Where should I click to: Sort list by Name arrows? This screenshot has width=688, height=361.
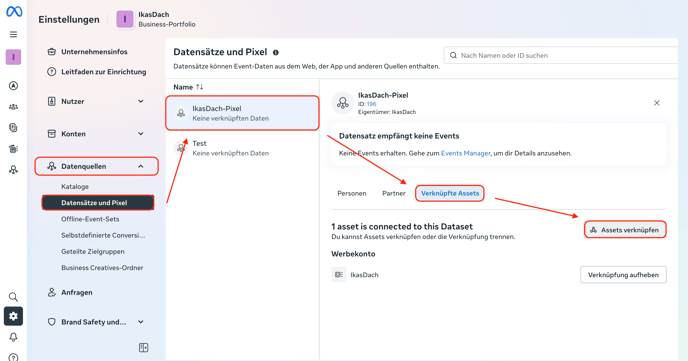point(200,87)
